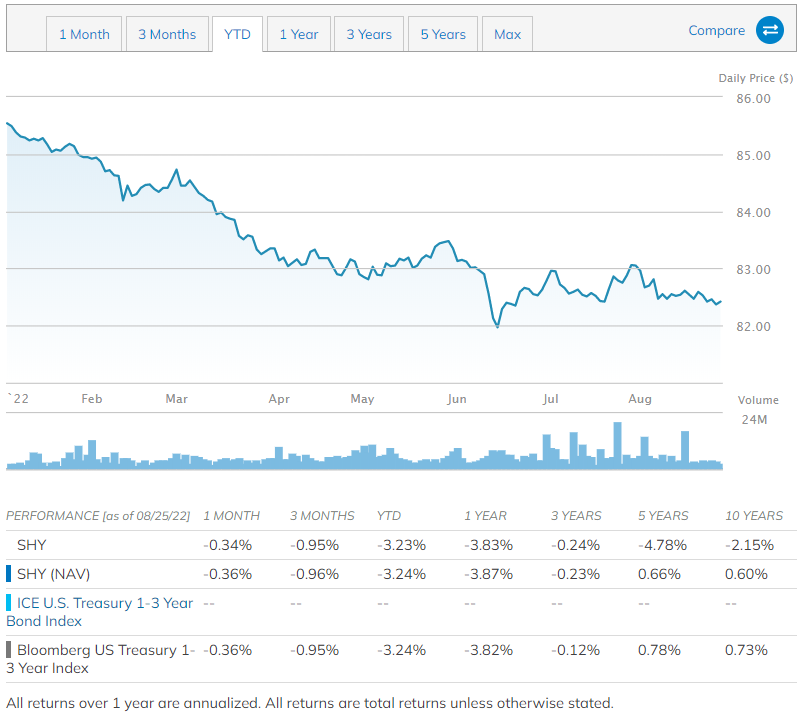Viewport: 797px width, 715px height.
Task: Click the SHY row label in performance table
Action: pos(31,545)
